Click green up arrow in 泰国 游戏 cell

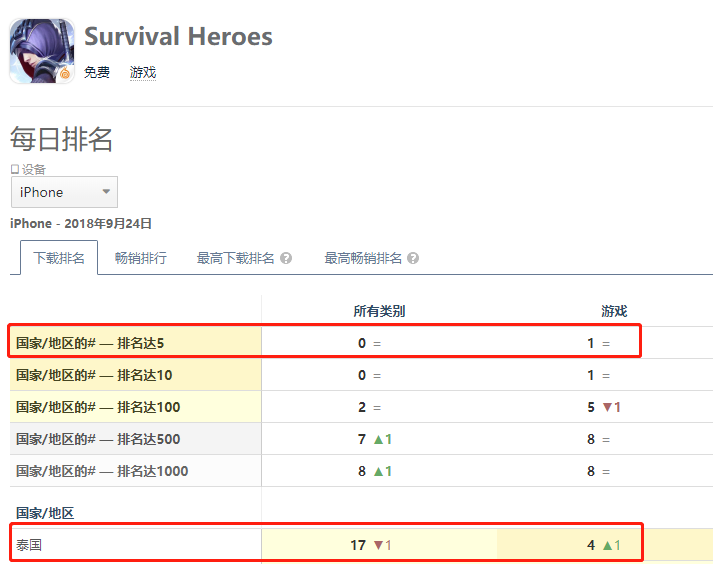(608, 545)
